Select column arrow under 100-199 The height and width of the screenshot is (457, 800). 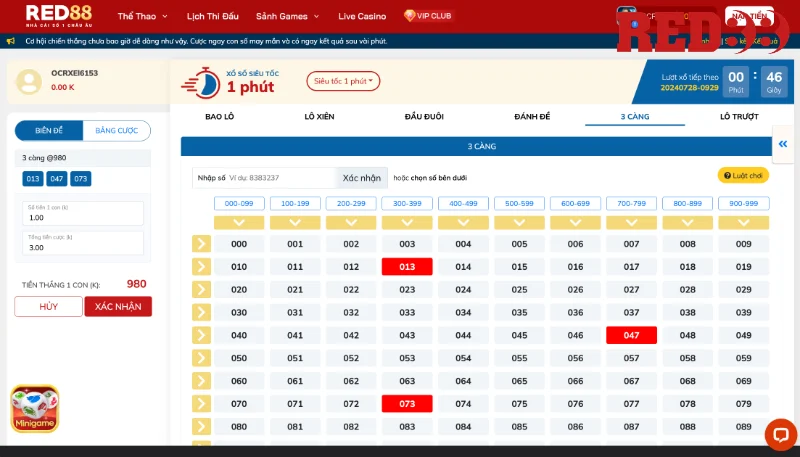click(295, 222)
